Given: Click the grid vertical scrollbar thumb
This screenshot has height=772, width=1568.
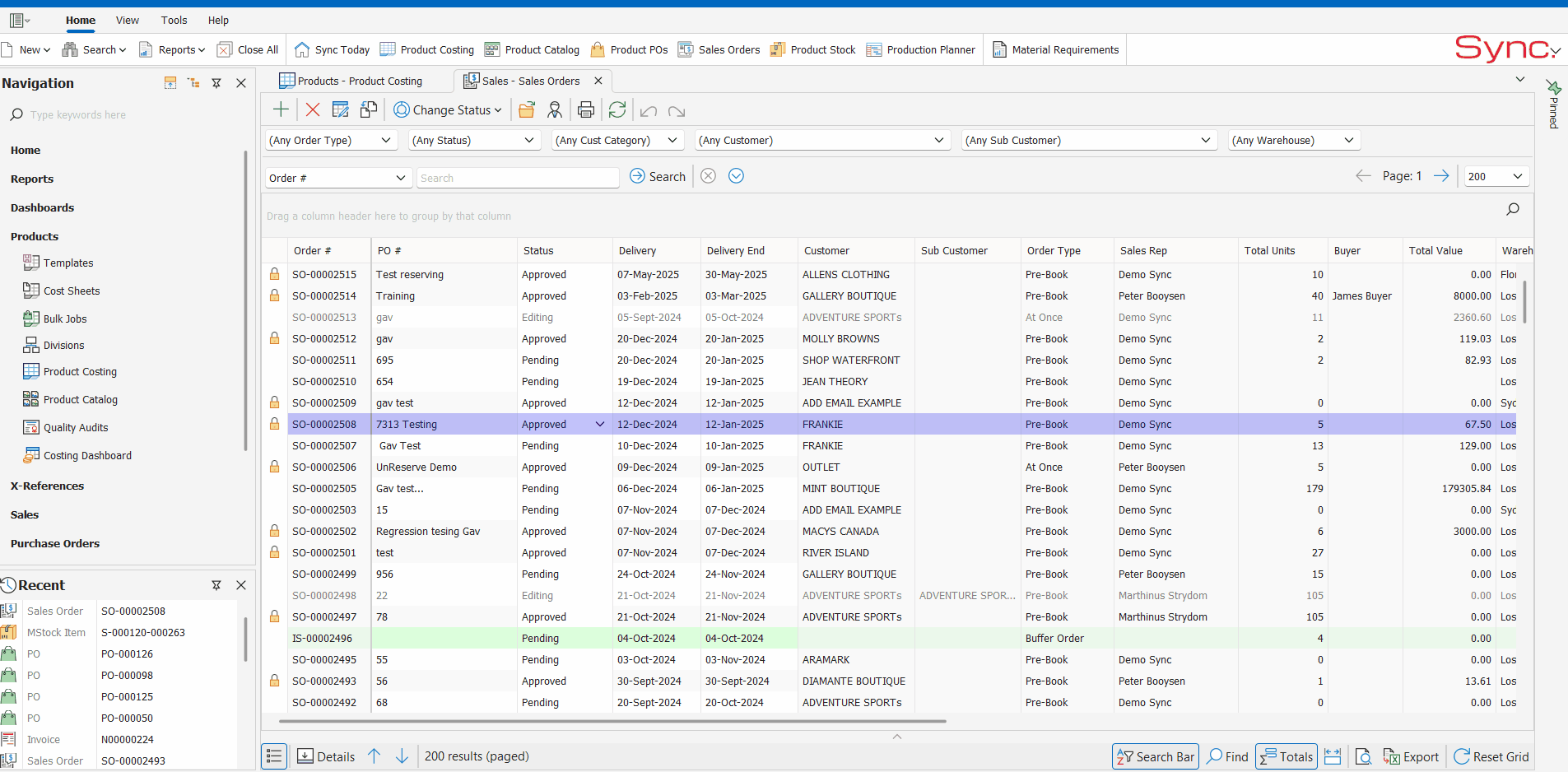Looking at the screenshot, I should click(x=1525, y=301).
